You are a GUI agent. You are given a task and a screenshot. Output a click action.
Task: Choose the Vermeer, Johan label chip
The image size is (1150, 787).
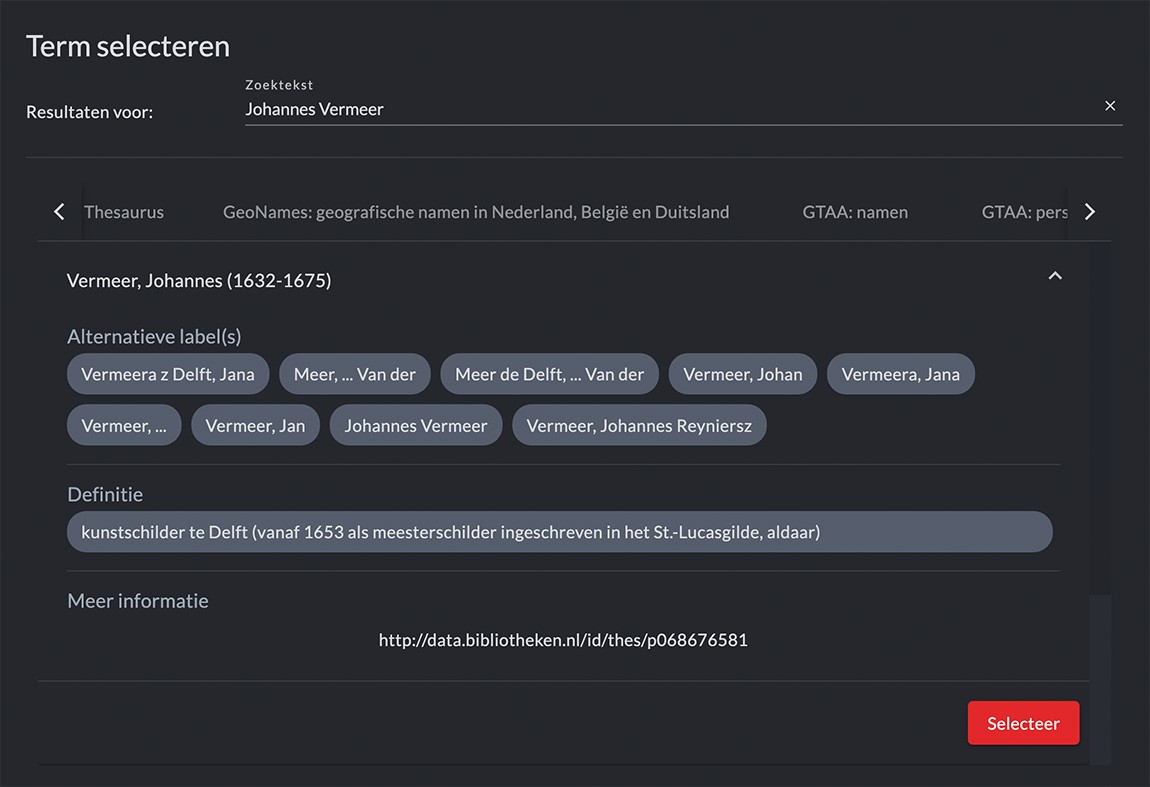click(742, 374)
